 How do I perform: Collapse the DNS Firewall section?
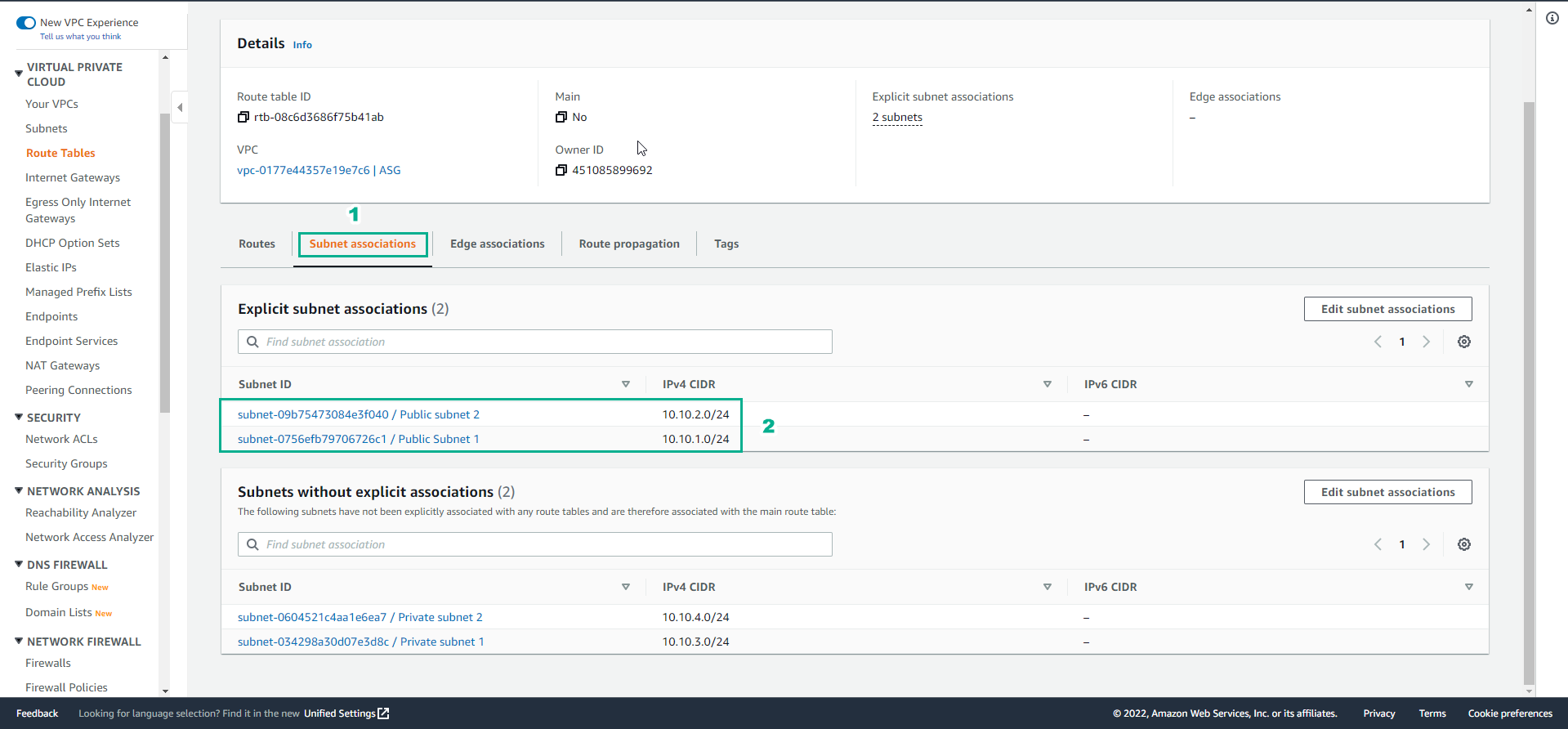point(18,564)
